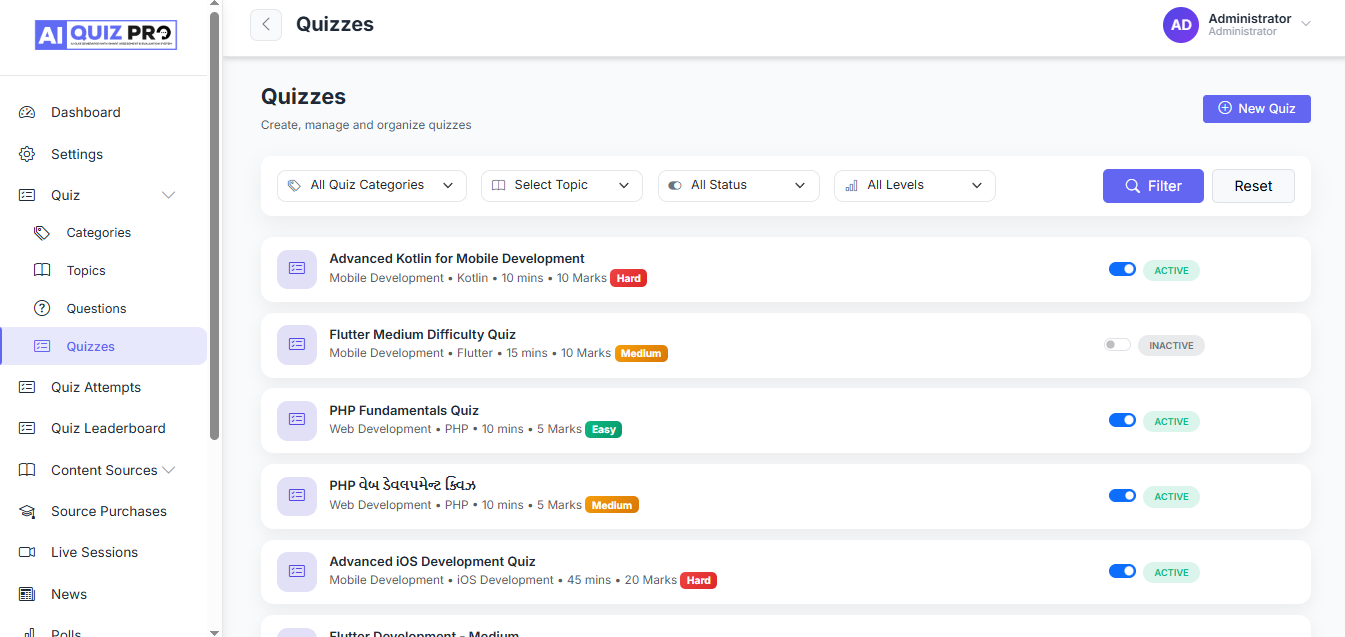Toggle PHP Fundamentals Quiz status switch
The image size is (1345, 637).
pos(1122,420)
